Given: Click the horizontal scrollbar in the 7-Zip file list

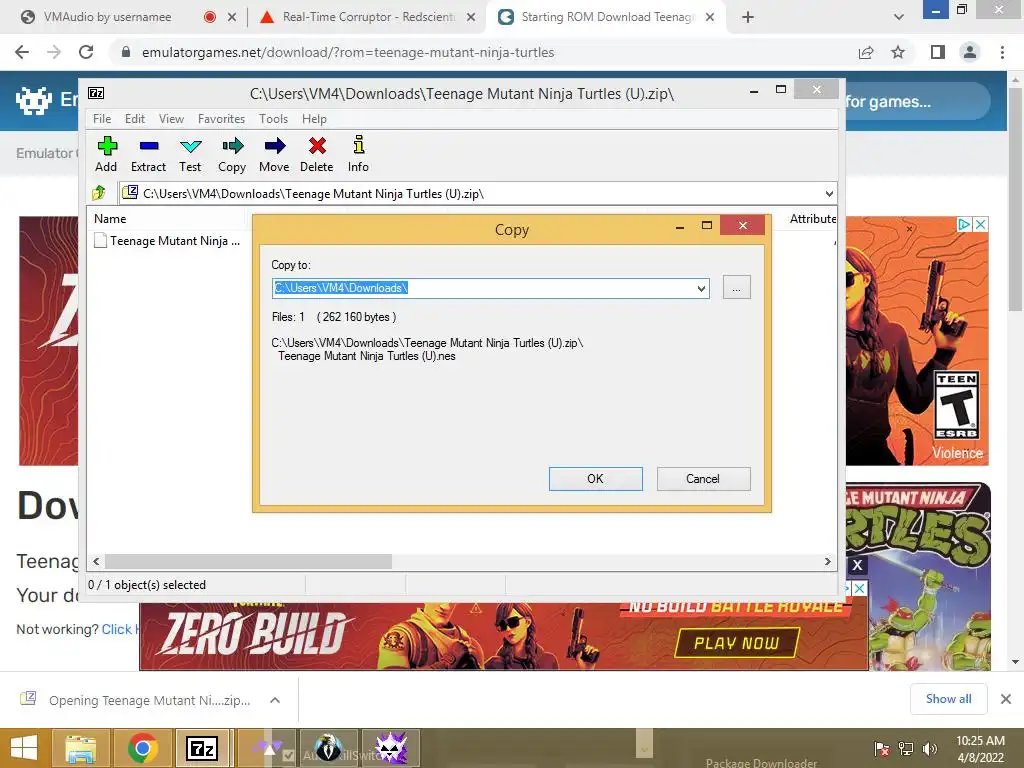Looking at the screenshot, I should [248, 562].
